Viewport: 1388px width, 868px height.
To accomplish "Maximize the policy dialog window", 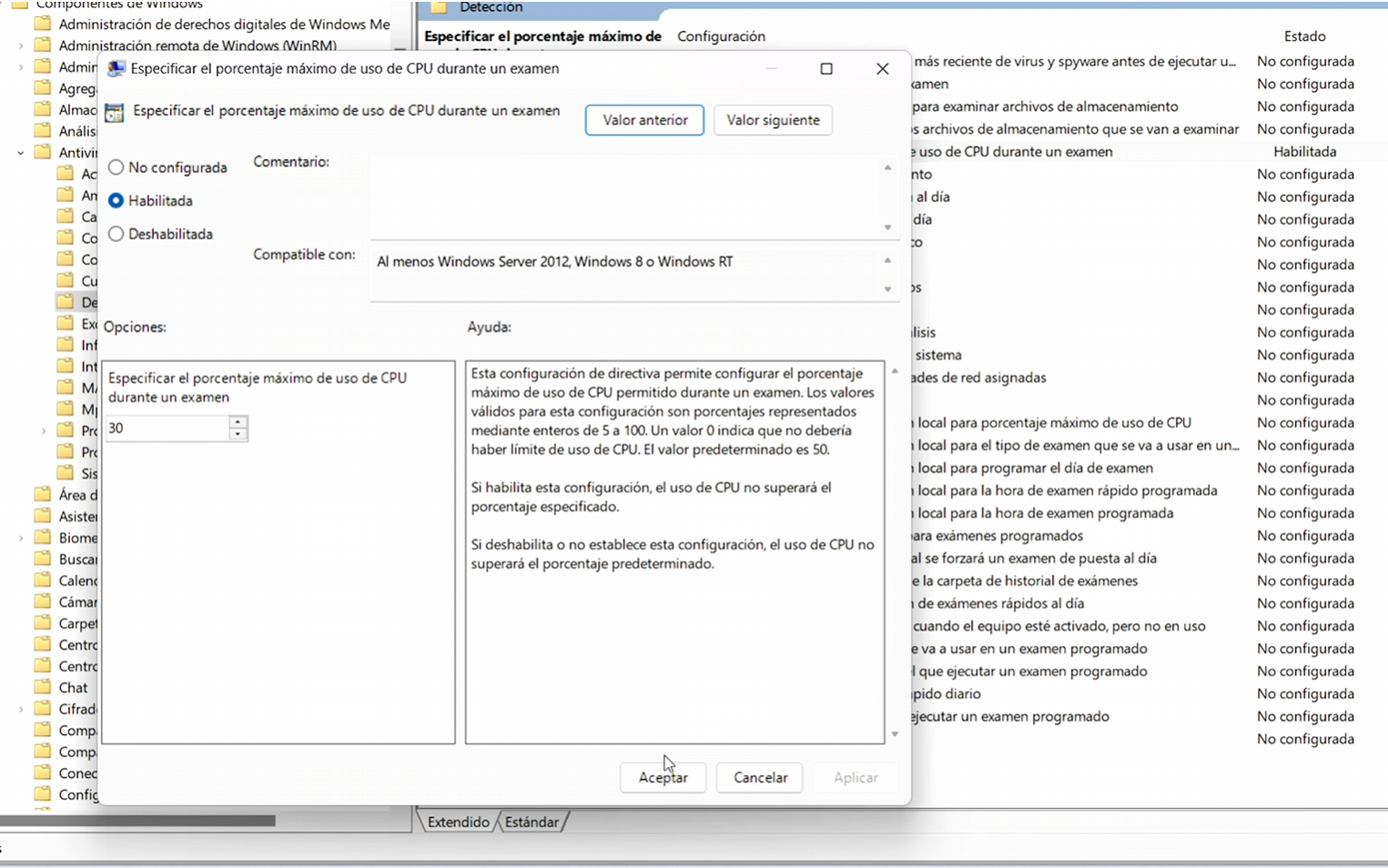I will click(x=826, y=68).
